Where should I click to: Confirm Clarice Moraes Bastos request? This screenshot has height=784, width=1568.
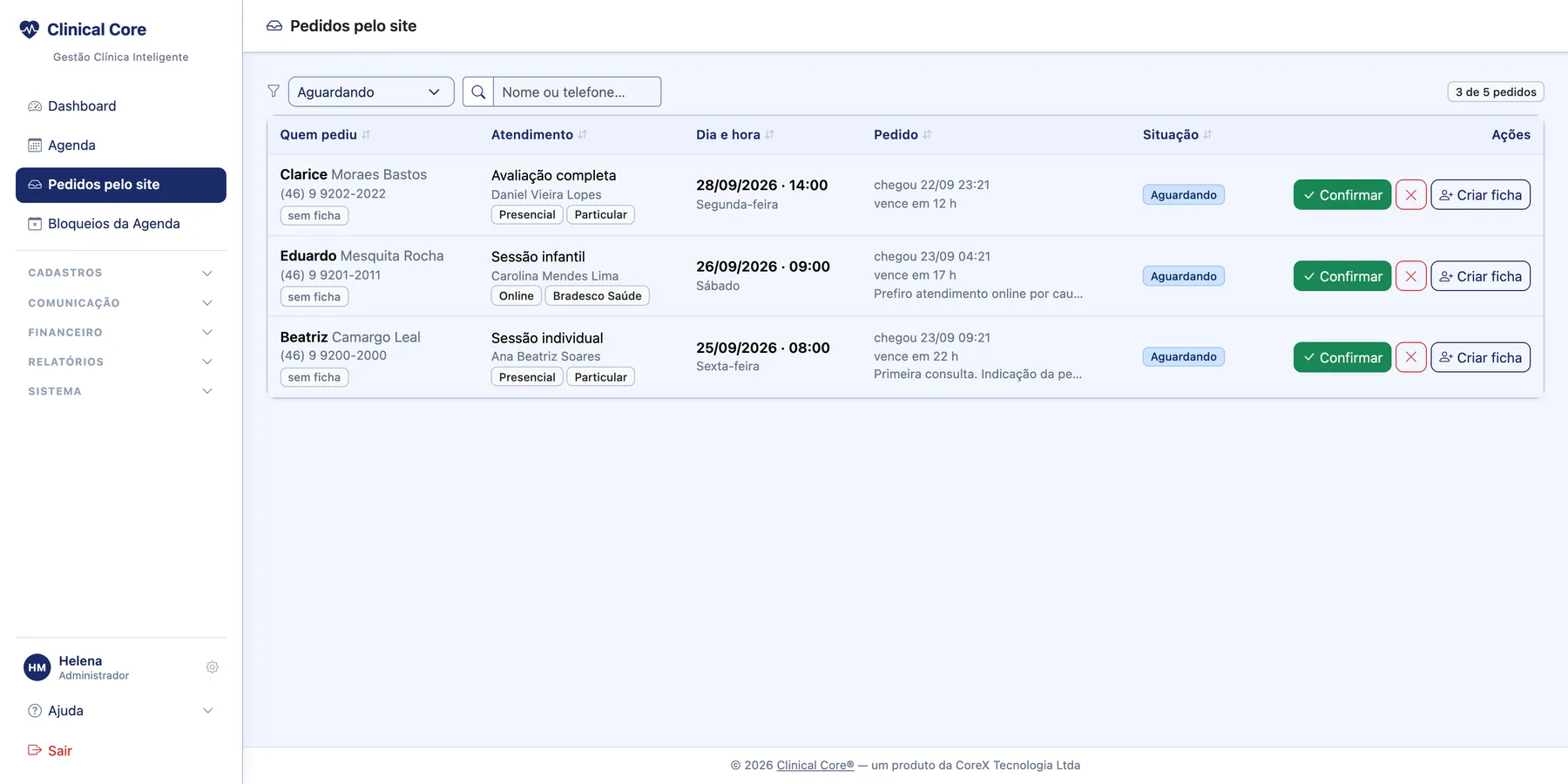(1342, 195)
